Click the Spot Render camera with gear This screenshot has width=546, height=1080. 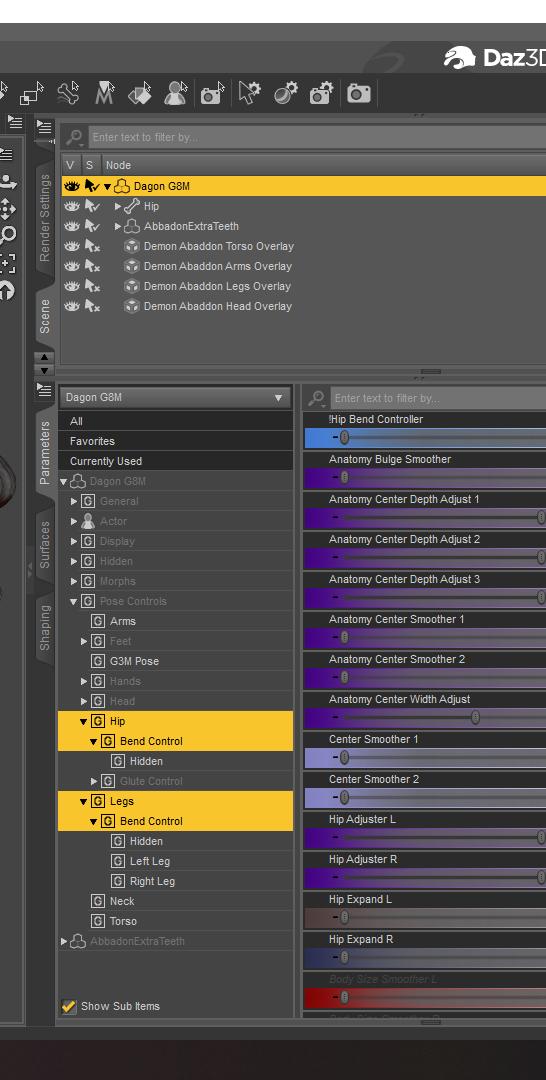click(x=322, y=93)
